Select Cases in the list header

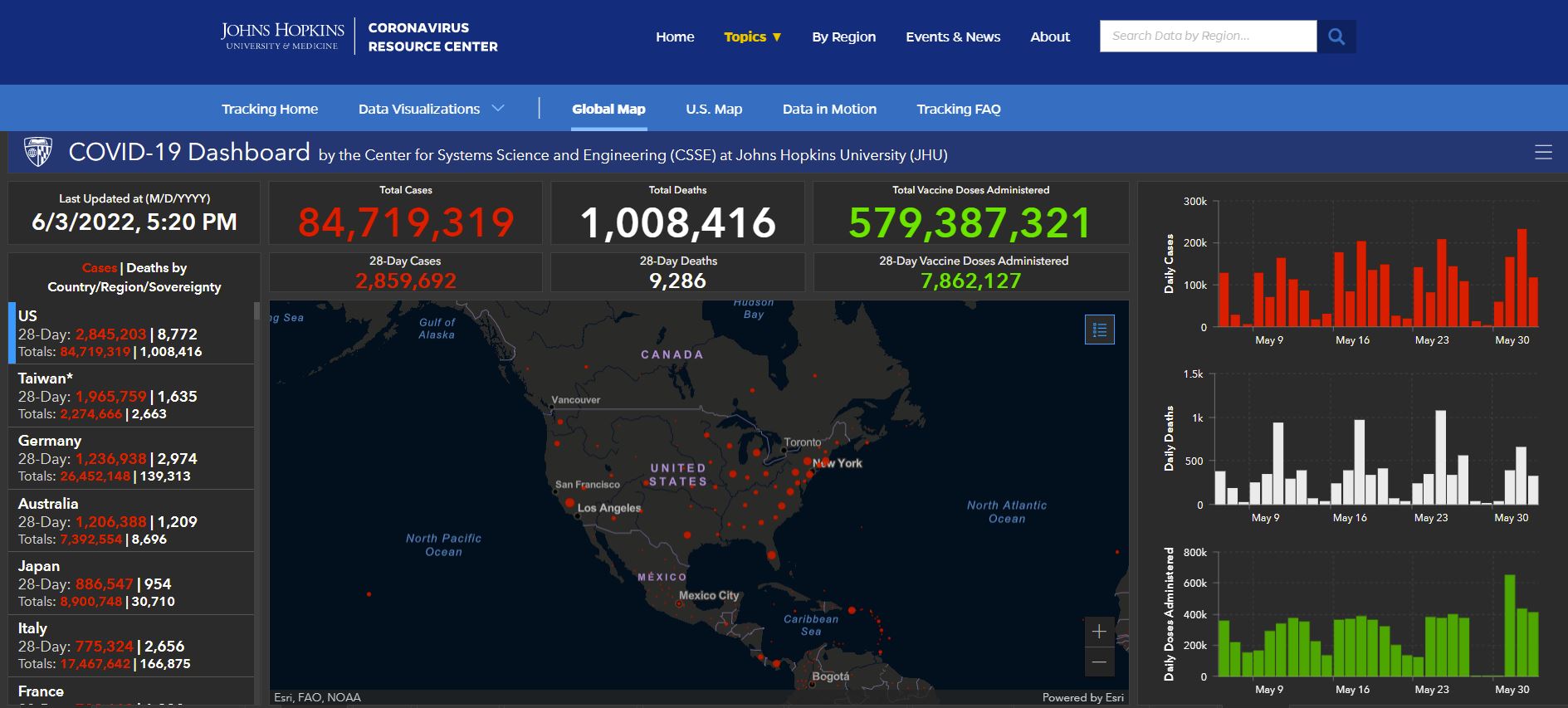point(100,267)
